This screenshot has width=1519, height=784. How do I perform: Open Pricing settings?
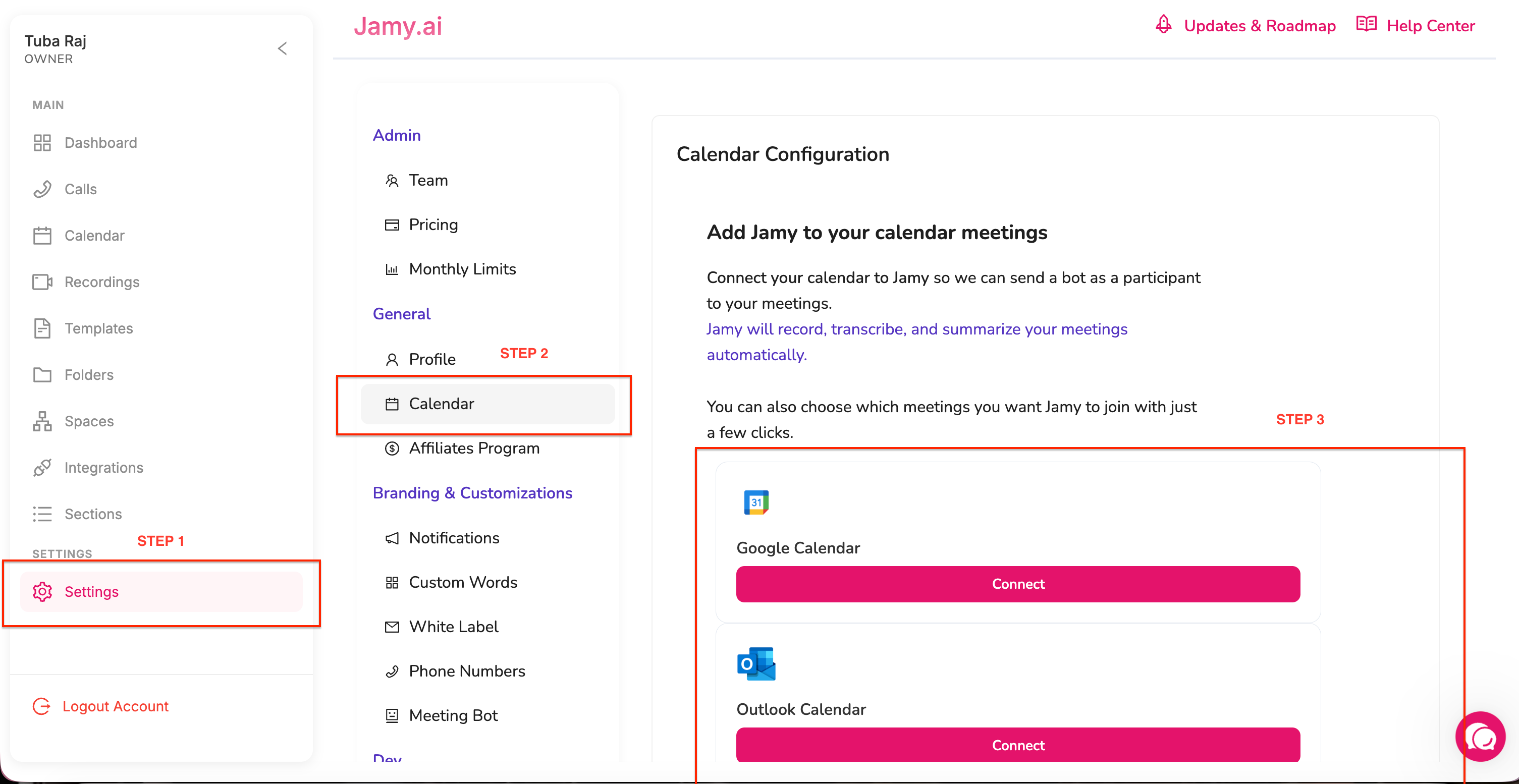(x=433, y=225)
